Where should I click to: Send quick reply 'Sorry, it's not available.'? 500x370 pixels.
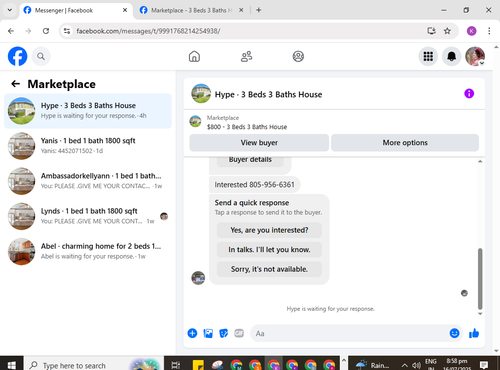[x=269, y=269]
